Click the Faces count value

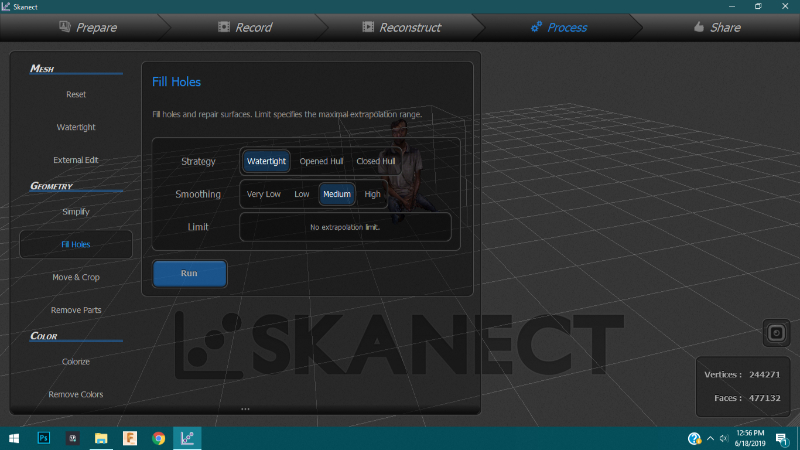click(764, 398)
